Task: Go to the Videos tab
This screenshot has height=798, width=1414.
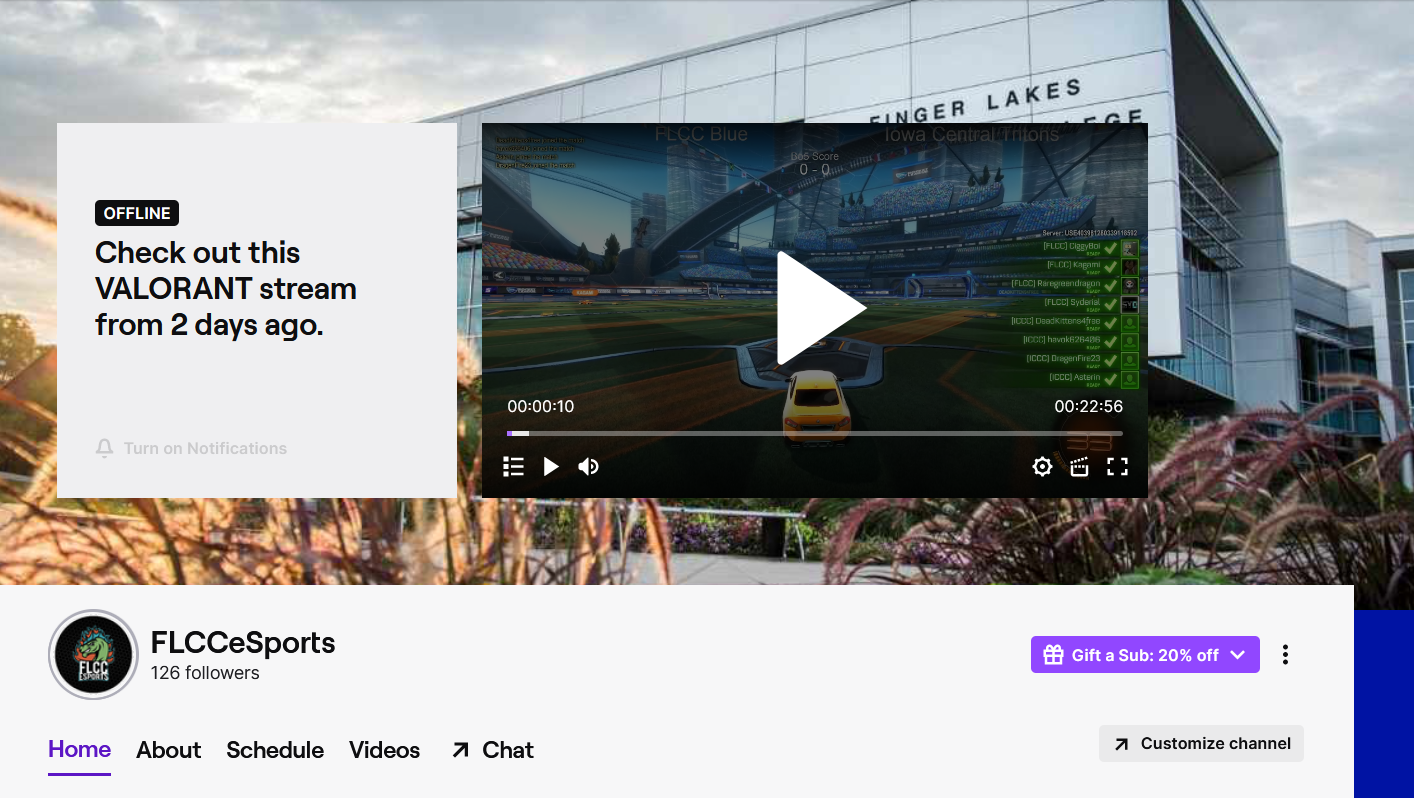Action: (x=385, y=750)
